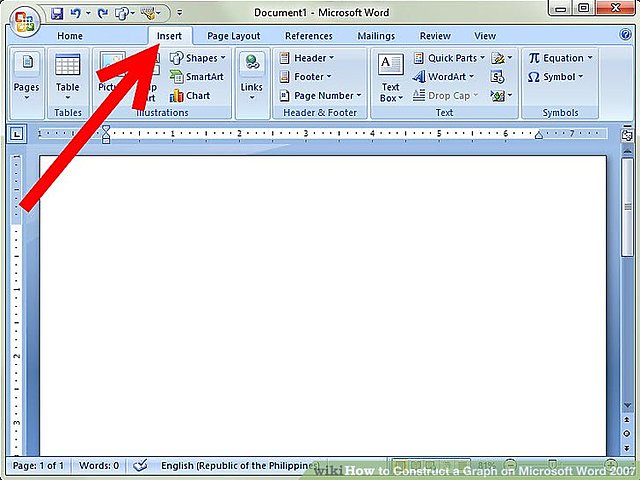The height and width of the screenshot is (480, 640).
Task: Click inside the blank document page
Action: pyautogui.click(x=323, y=305)
